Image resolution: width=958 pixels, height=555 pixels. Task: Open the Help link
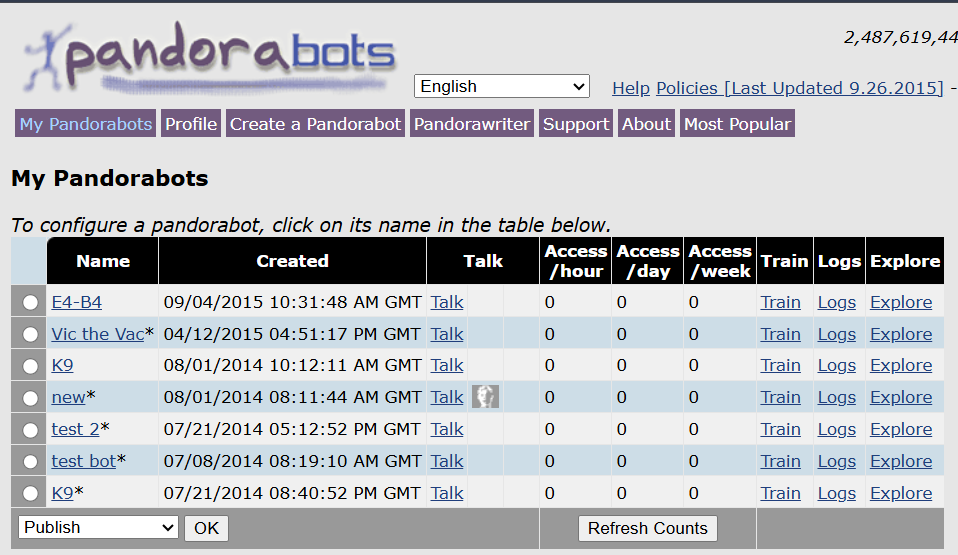pos(631,88)
